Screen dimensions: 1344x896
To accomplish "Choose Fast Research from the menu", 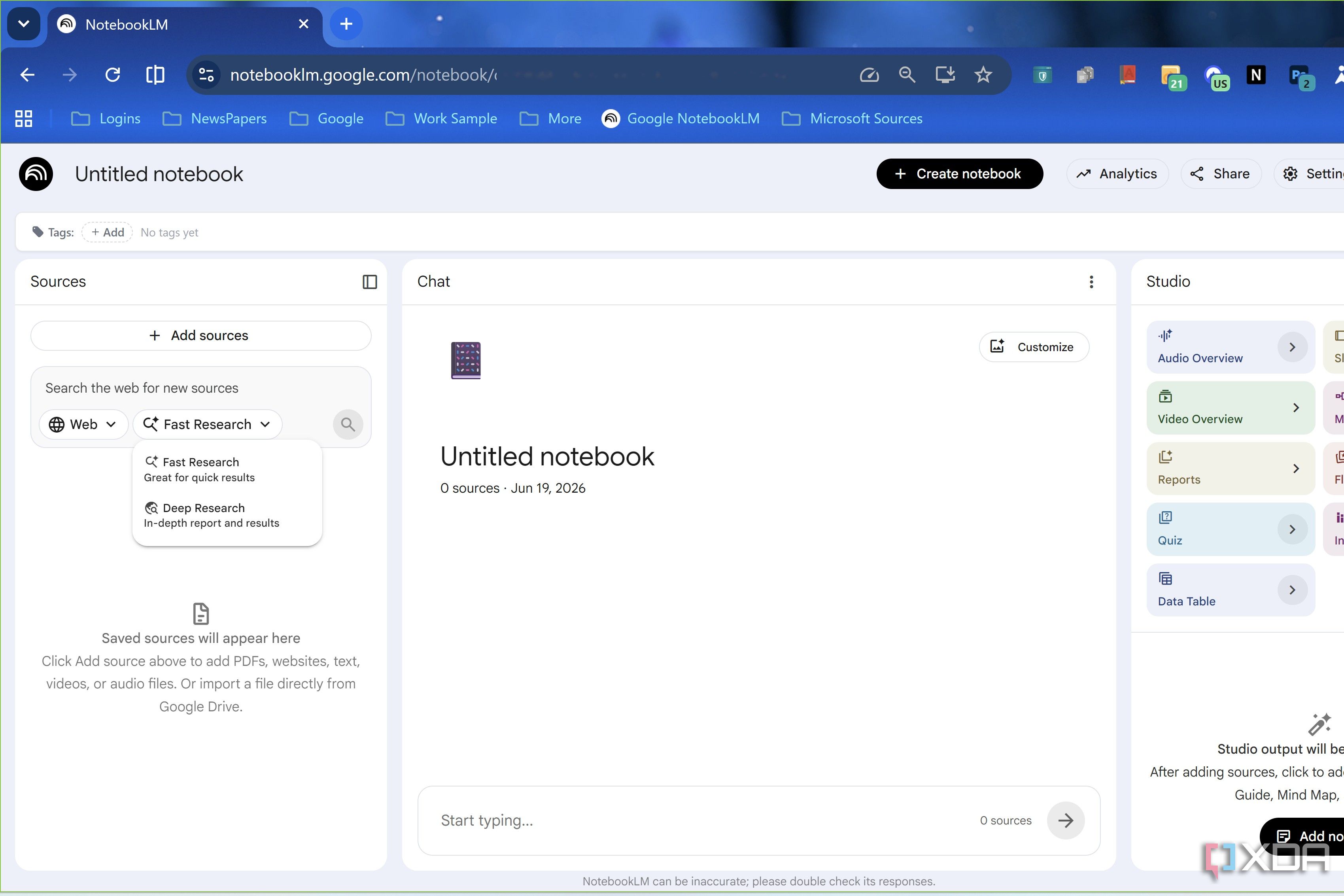I will point(227,469).
